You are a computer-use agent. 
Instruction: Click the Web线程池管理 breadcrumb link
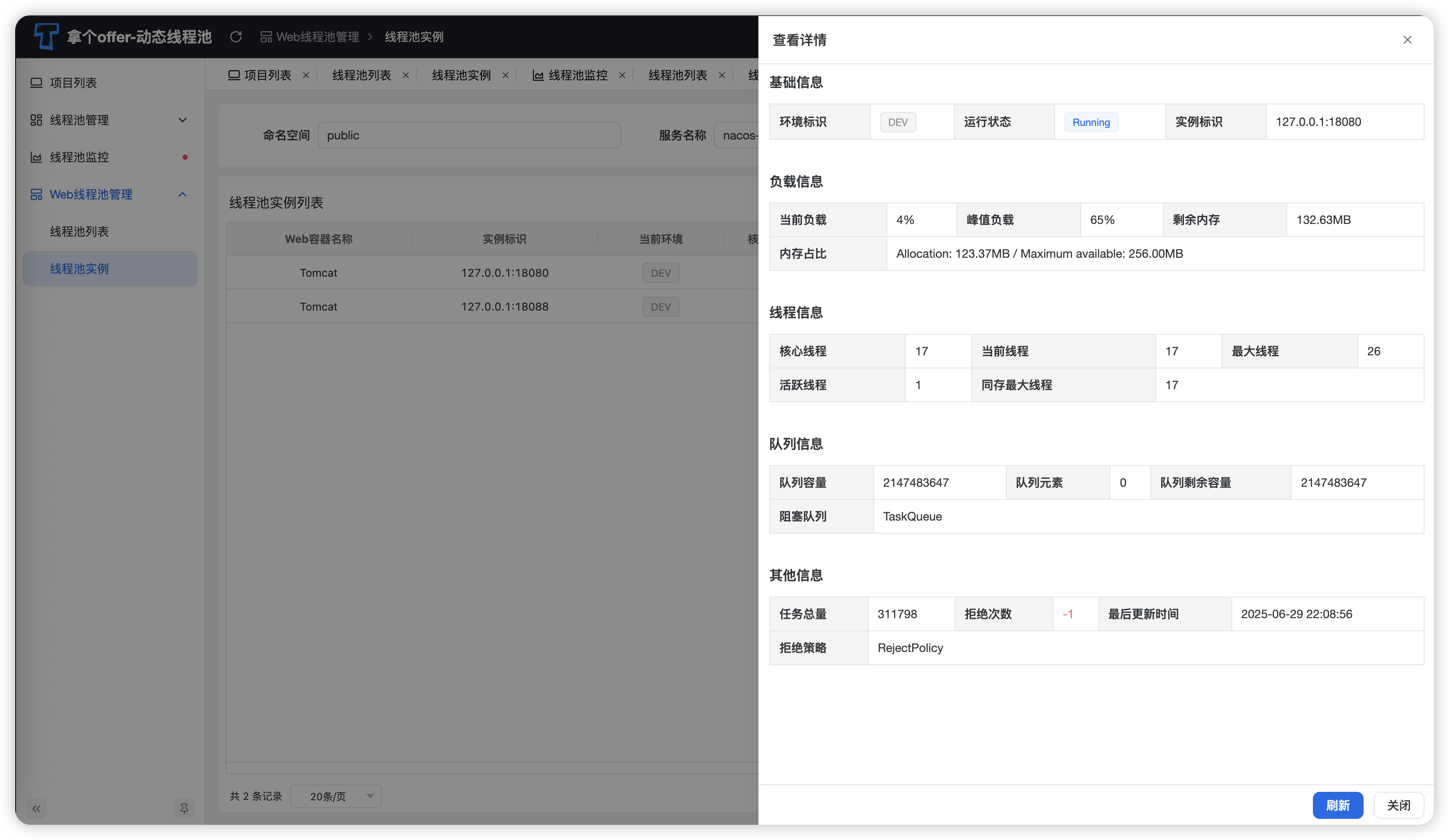pos(317,37)
